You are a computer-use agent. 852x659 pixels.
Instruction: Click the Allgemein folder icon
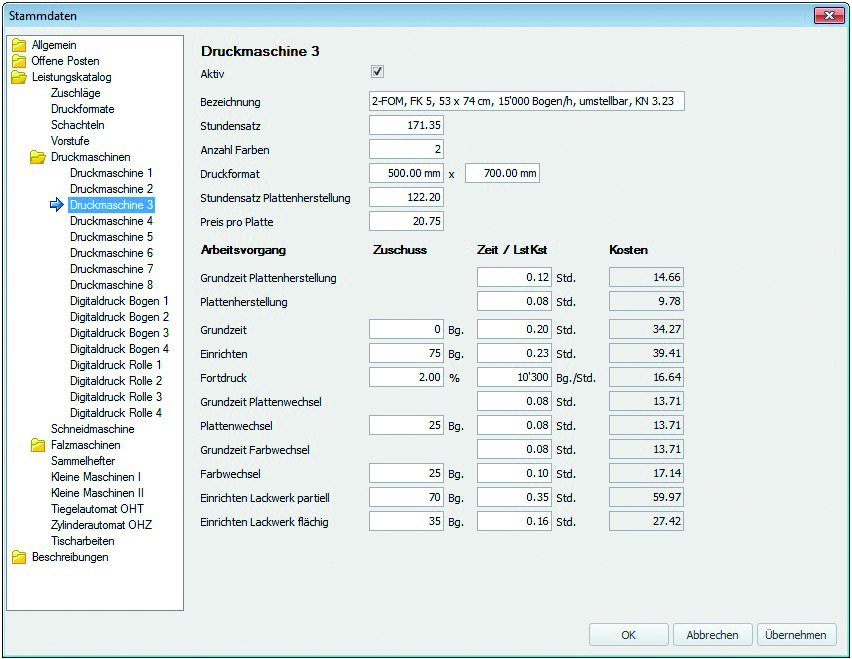tap(19, 45)
